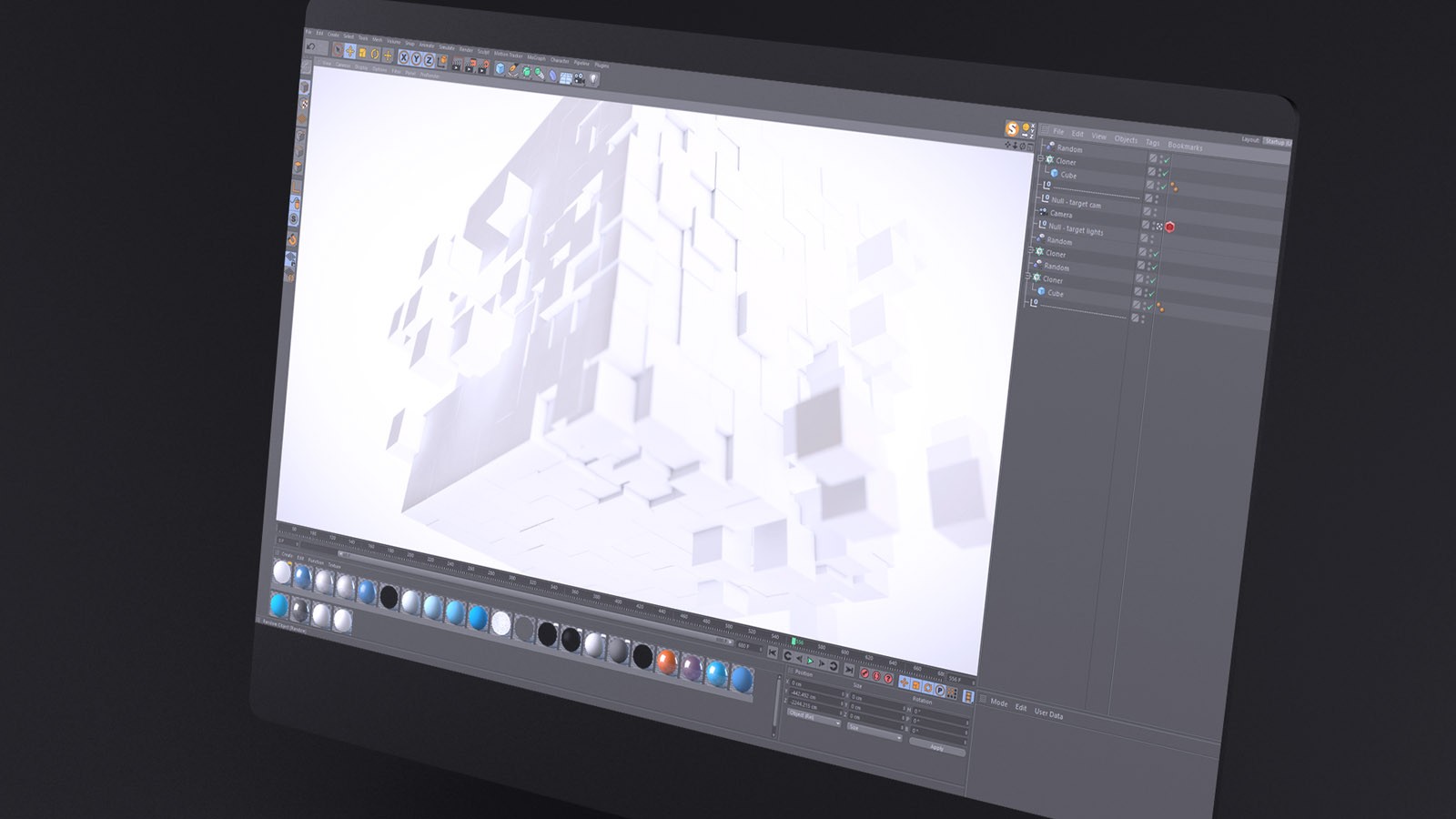Open the MoGraph menu

point(537,58)
